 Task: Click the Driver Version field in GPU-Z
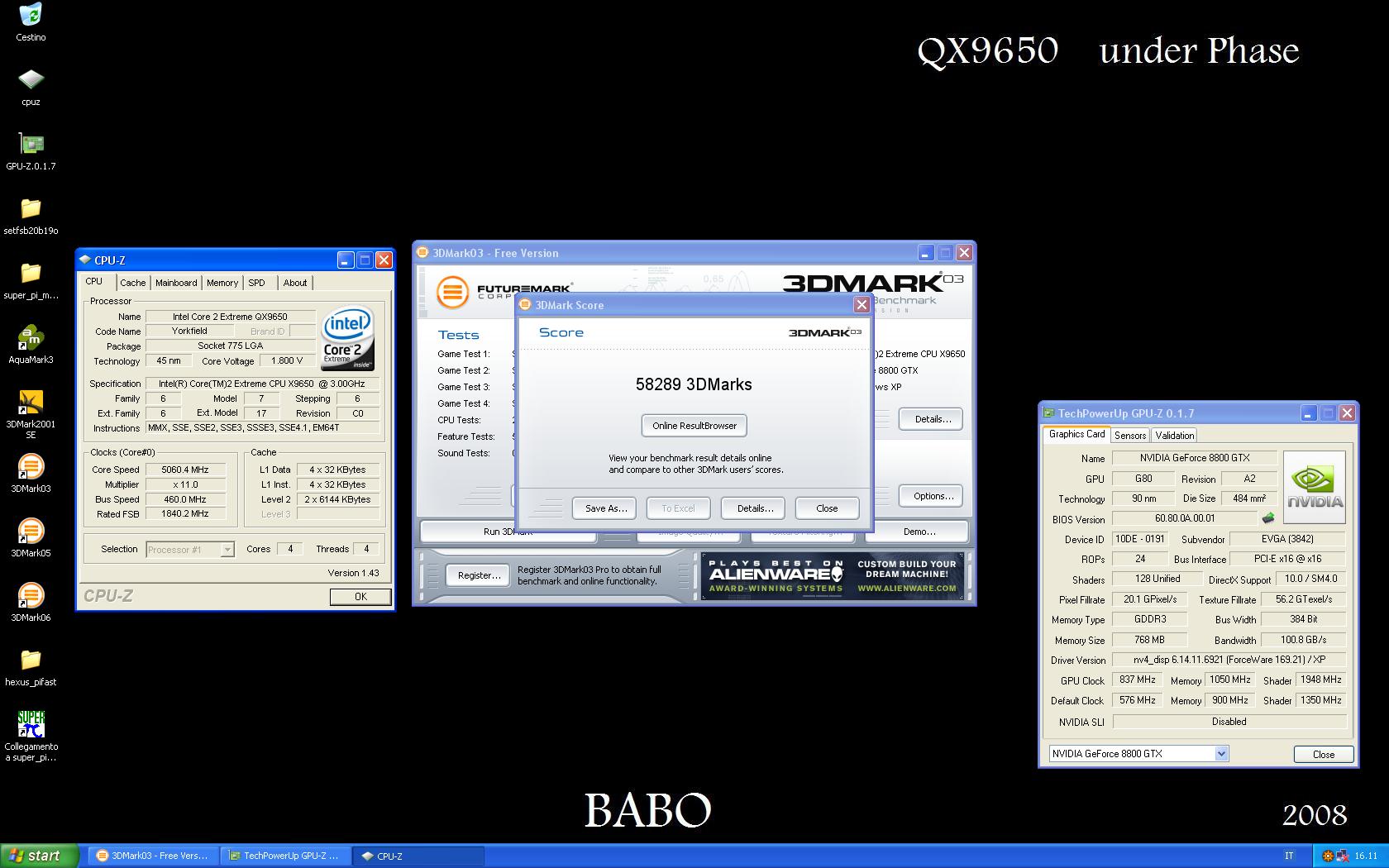coord(1229,660)
